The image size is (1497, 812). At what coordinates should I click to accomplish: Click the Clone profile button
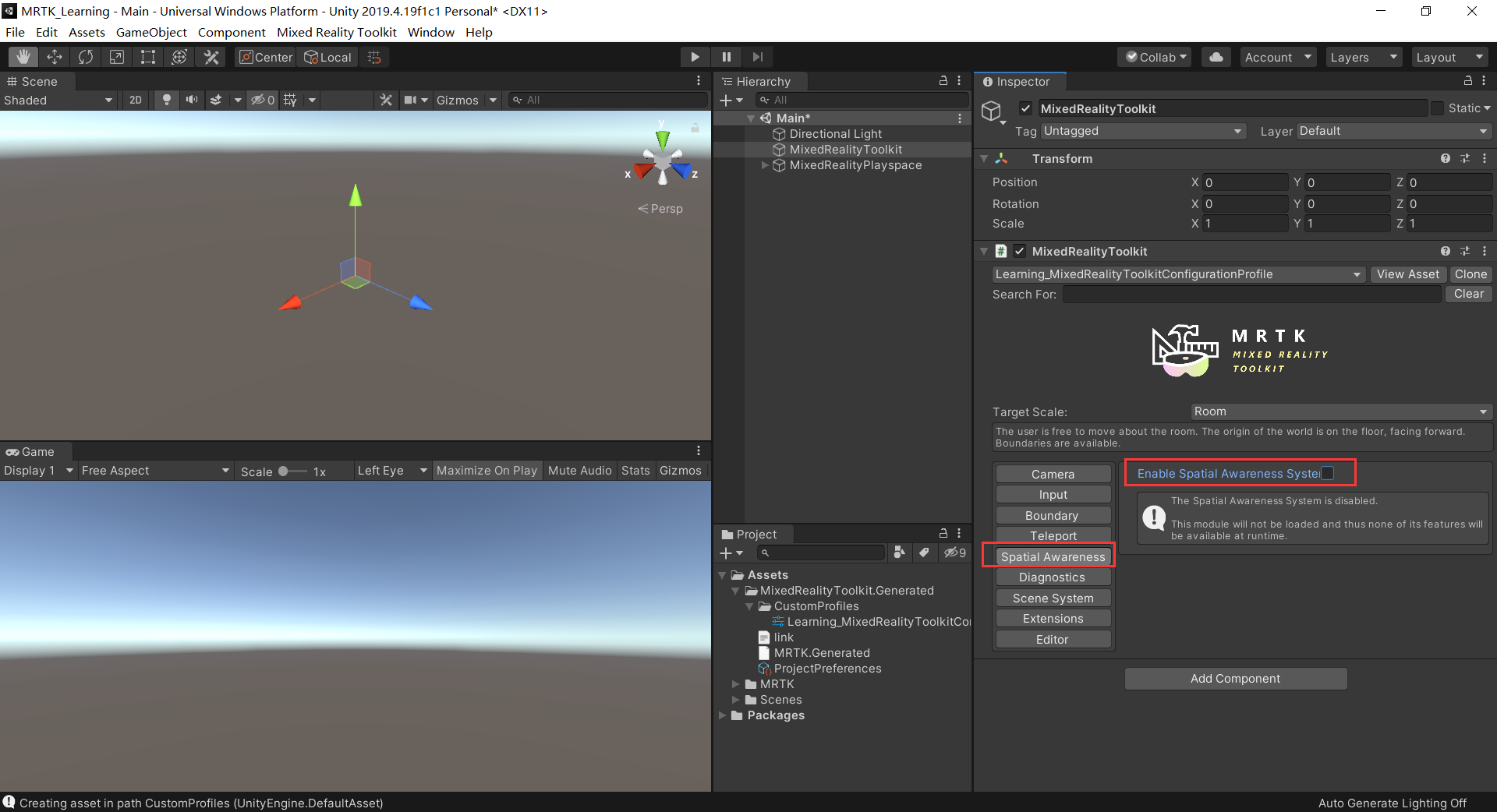tap(1470, 274)
